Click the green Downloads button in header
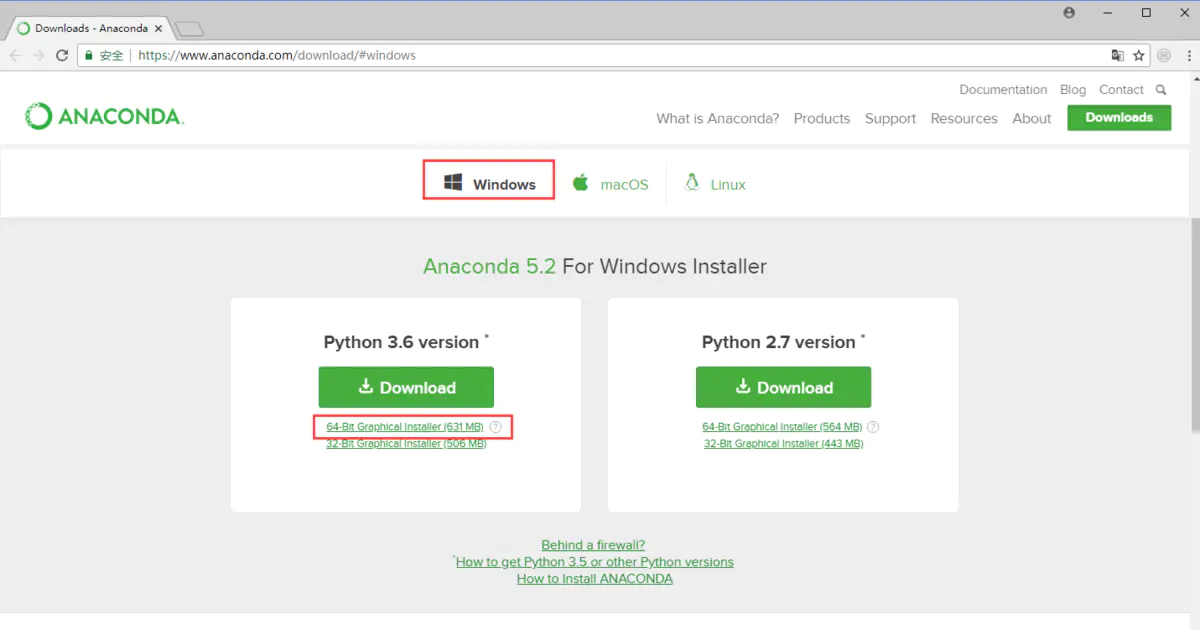The height and width of the screenshot is (630, 1200). click(1119, 117)
